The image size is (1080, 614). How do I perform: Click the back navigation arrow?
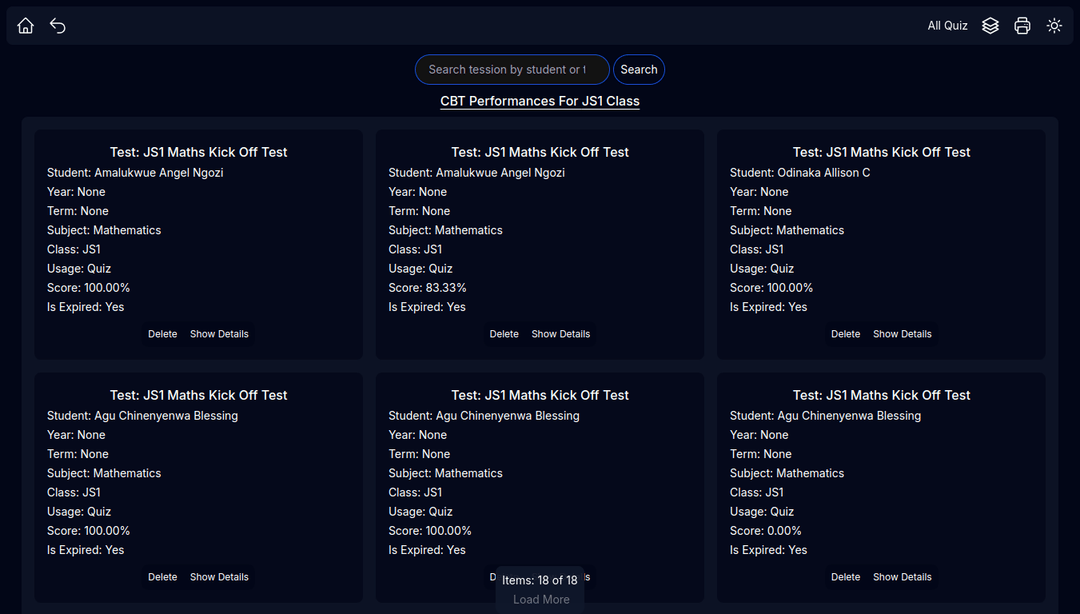[57, 25]
